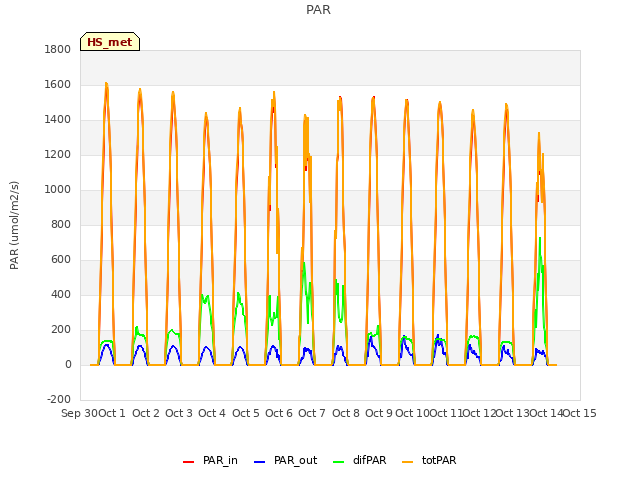Click the 1600 y-axis tick label
Screen dimensions: 640x480
click(58, 84)
